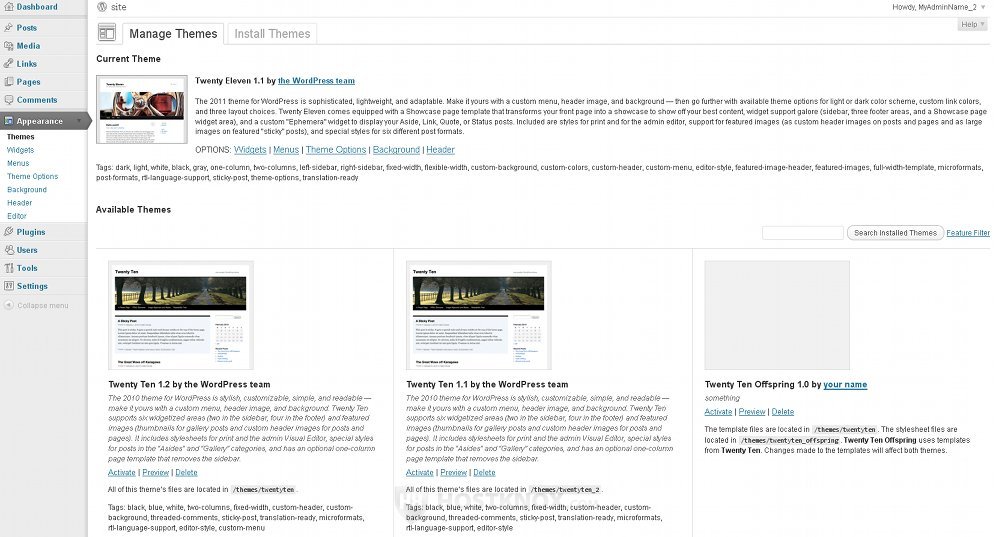The width and height of the screenshot is (996, 537).
Task: Click the Links chain icon
Action: click(9, 64)
